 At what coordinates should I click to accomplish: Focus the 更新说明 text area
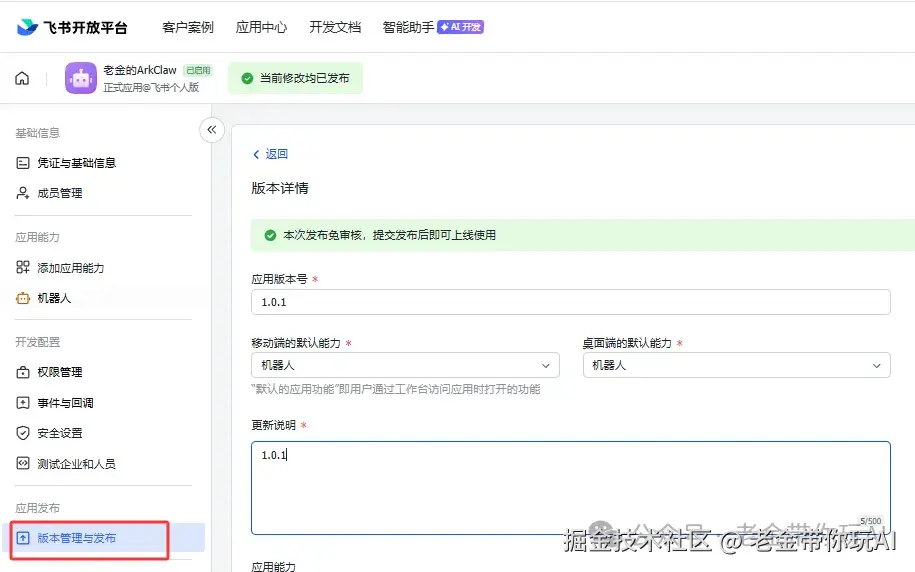[x=571, y=488]
